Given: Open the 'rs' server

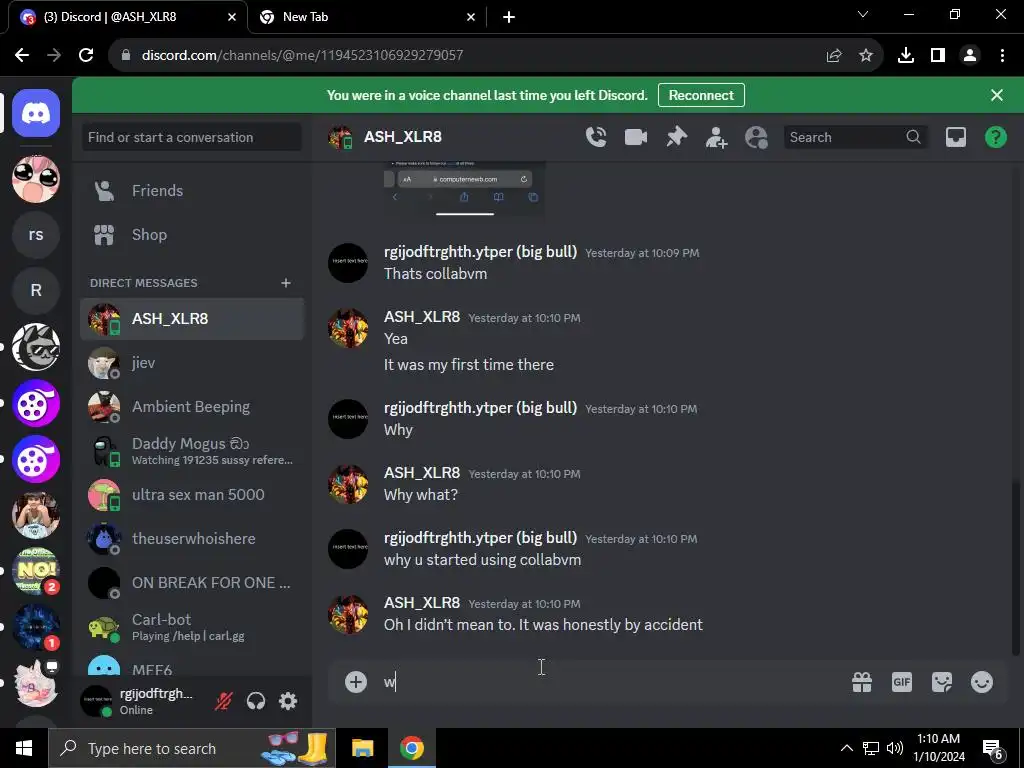Looking at the screenshot, I should (x=36, y=234).
